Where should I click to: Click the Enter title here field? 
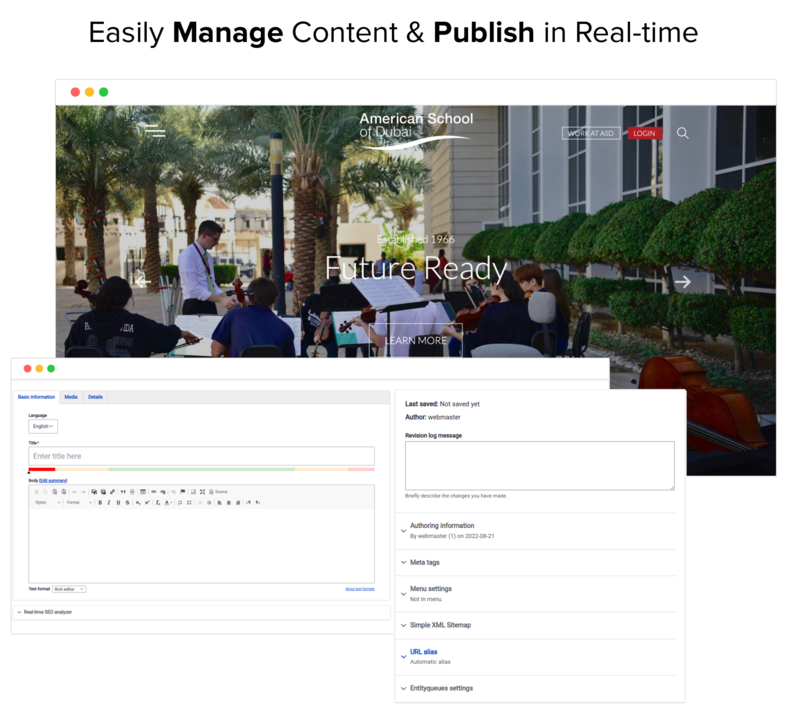[202, 456]
